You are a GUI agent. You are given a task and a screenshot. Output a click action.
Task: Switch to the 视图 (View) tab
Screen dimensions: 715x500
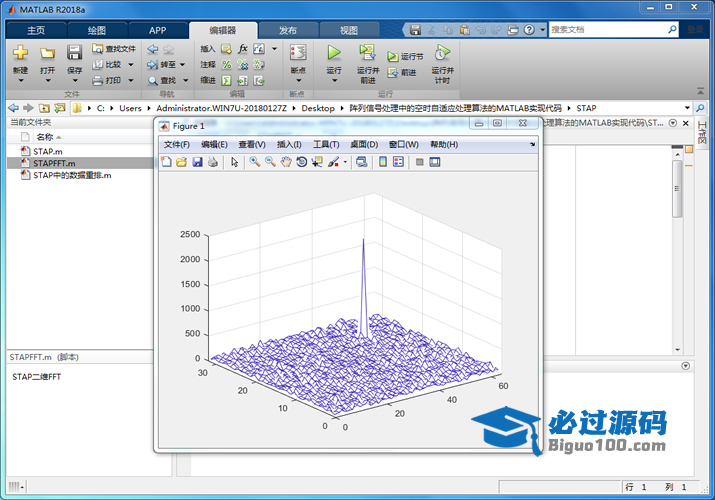click(349, 31)
